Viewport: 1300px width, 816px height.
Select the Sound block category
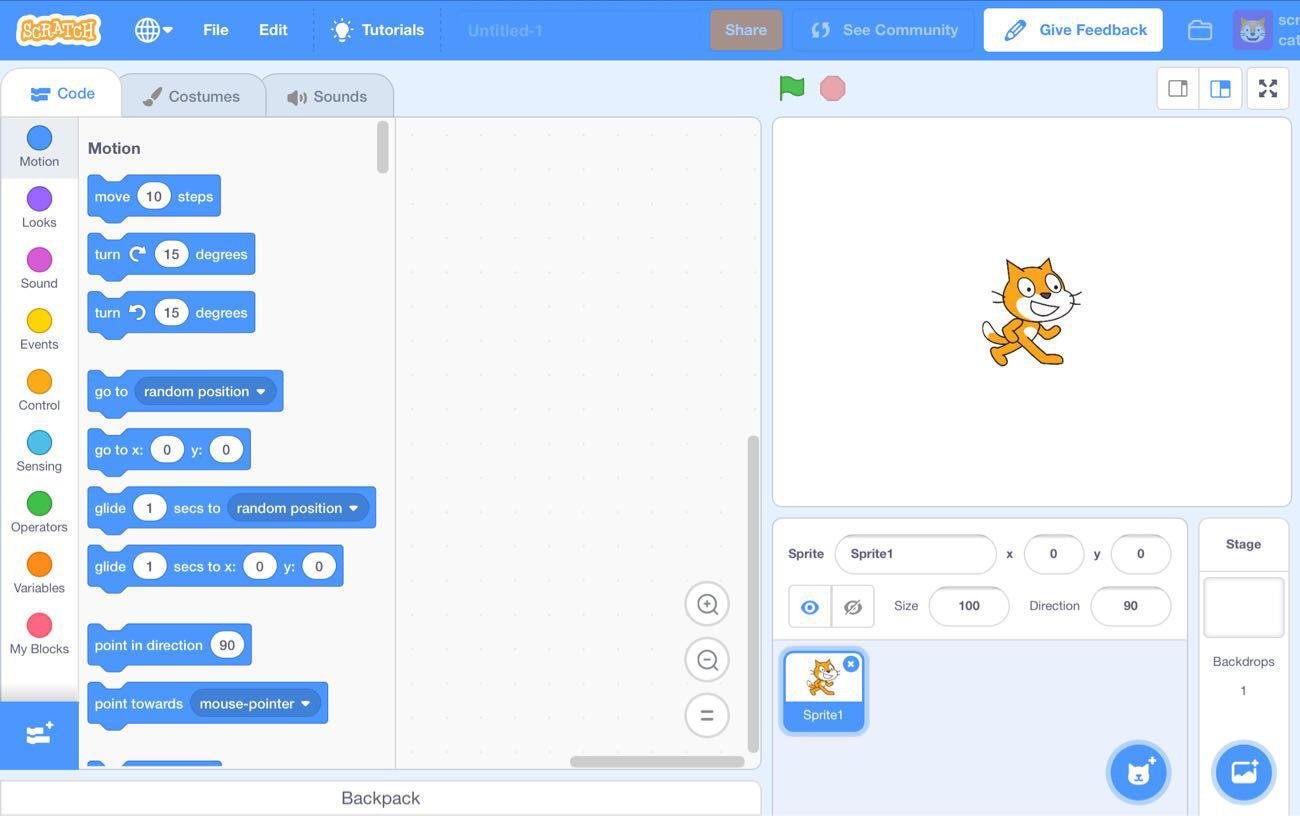coord(39,269)
